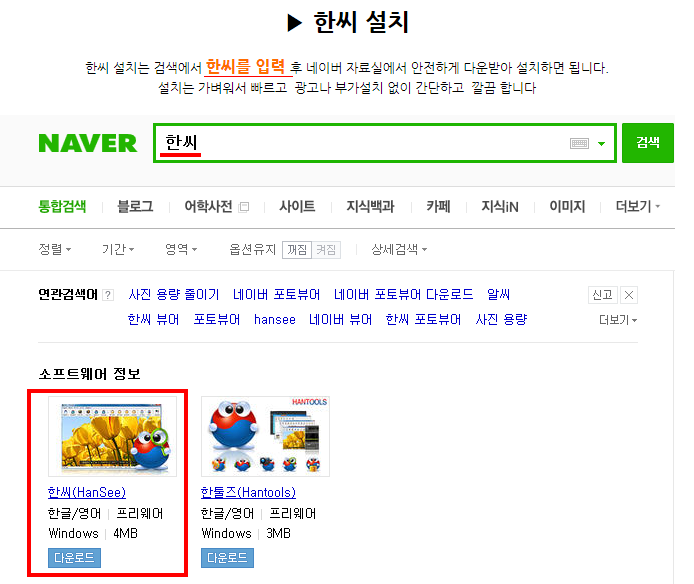Turn option keep to 꺼짐
This screenshot has height=584, width=694.
[297, 250]
